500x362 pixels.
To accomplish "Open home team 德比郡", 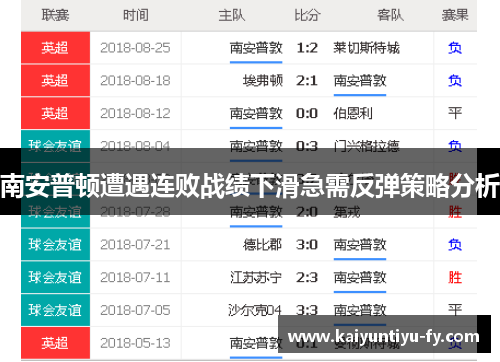I will pyautogui.click(x=263, y=245).
